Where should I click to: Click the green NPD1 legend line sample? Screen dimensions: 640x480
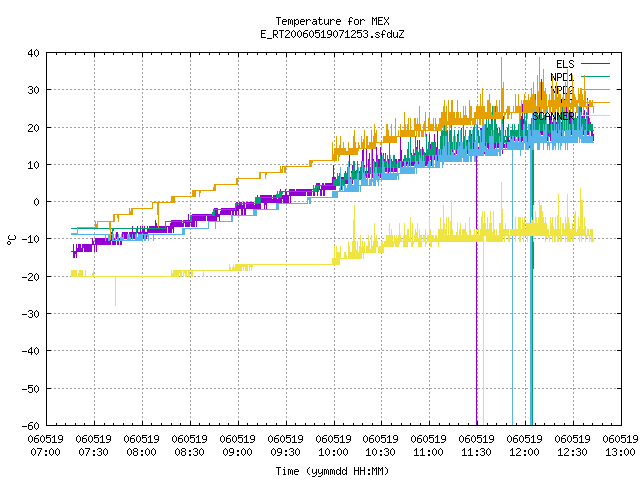[x=595, y=76]
